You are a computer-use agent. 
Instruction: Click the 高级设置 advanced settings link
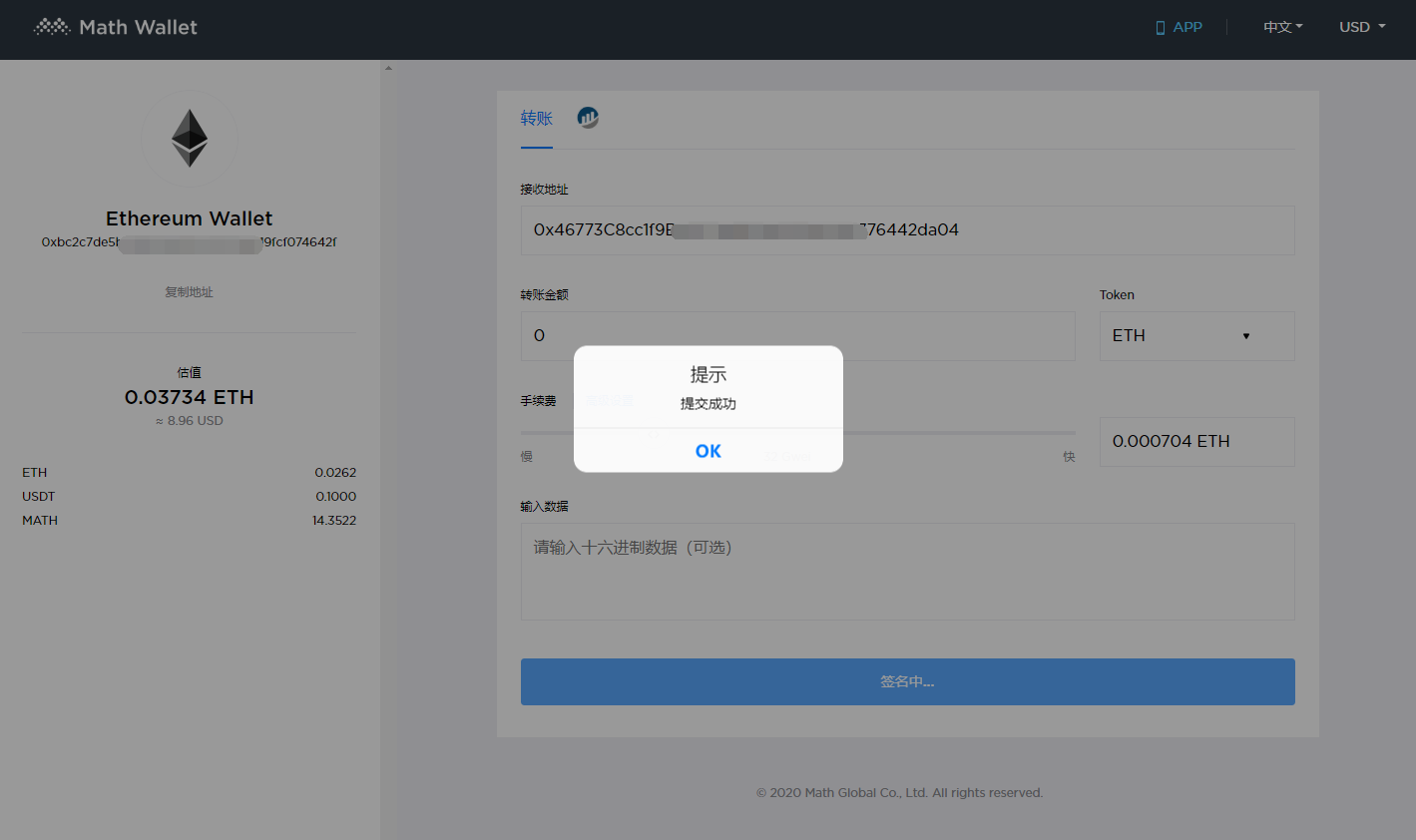click(609, 400)
